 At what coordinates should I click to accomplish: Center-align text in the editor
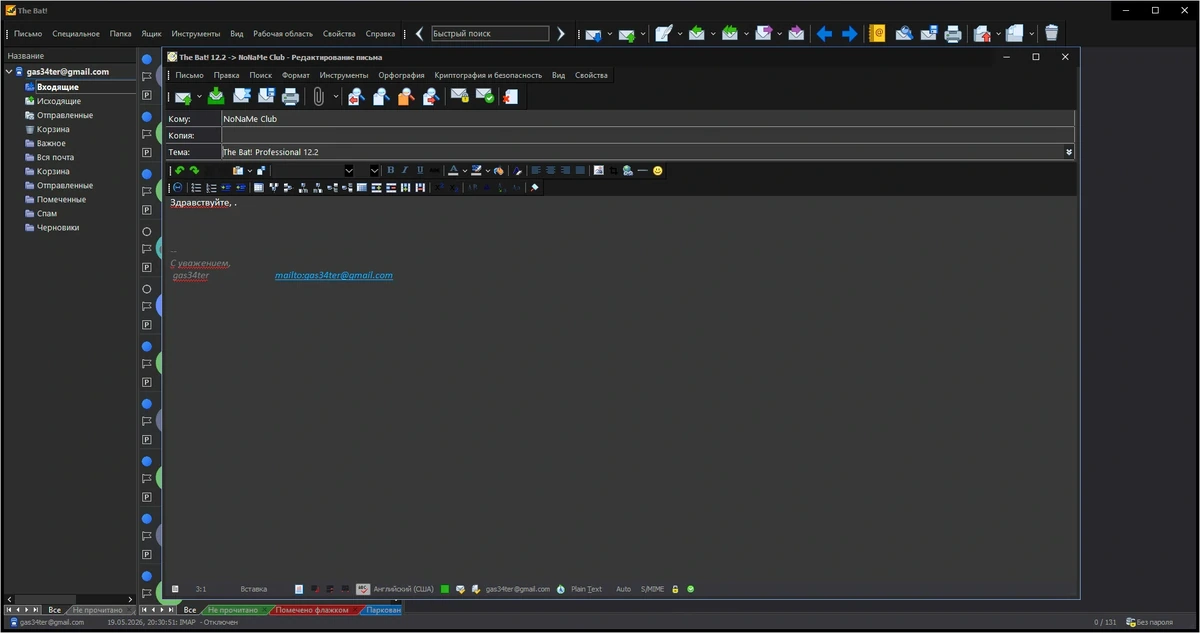point(550,170)
